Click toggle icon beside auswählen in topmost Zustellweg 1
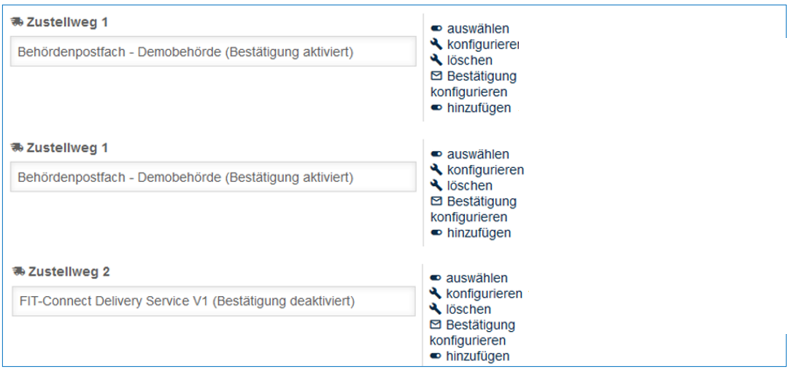791x370 pixels. pyautogui.click(x=437, y=29)
